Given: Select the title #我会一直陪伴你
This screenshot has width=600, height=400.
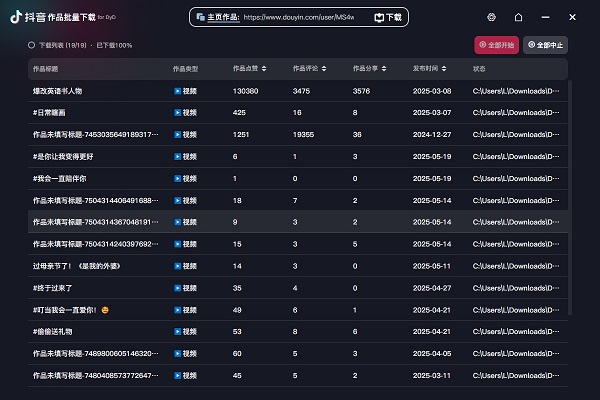Looking at the screenshot, I should (59, 178).
